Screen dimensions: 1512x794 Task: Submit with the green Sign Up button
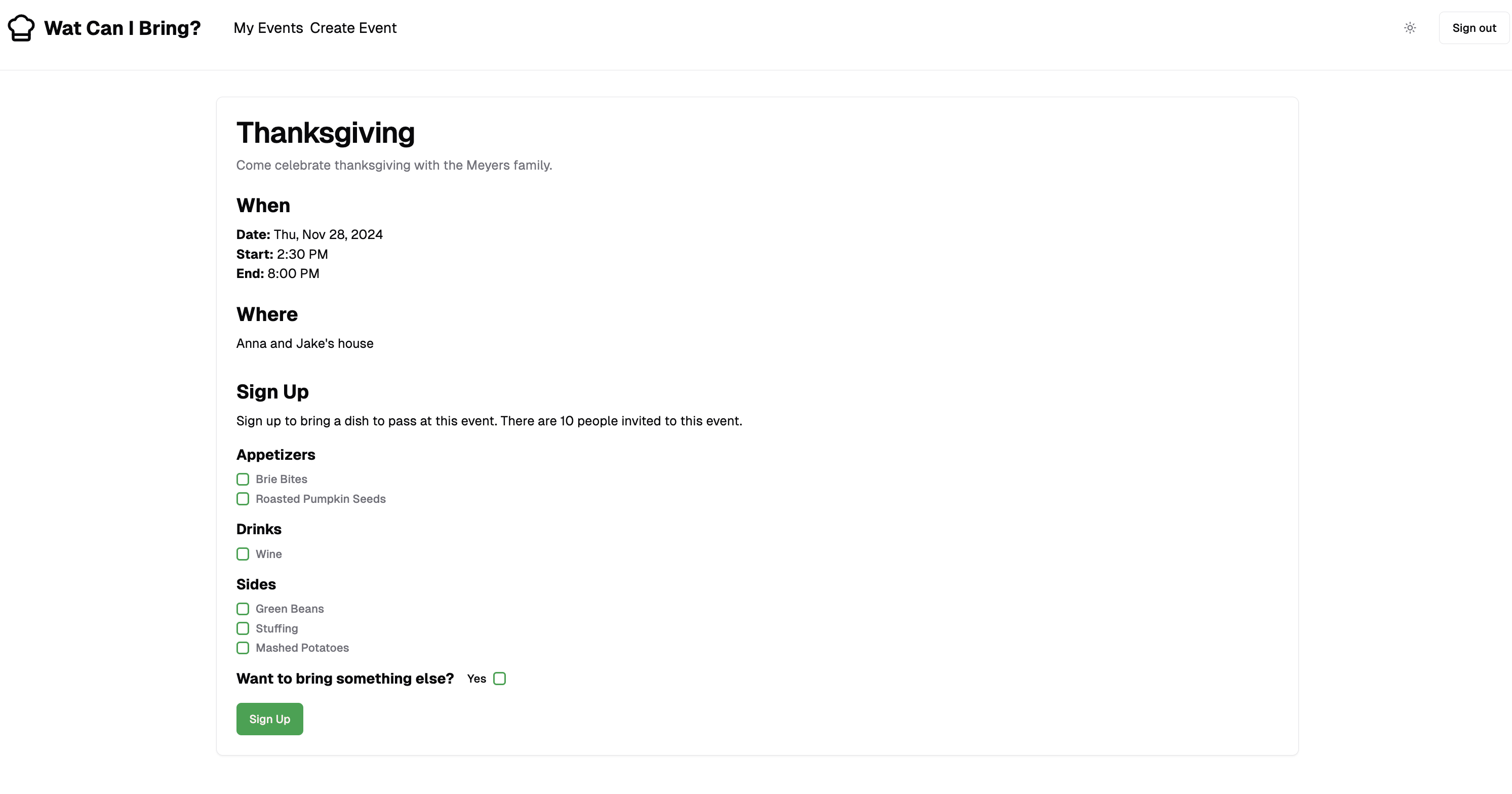pos(269,719)
